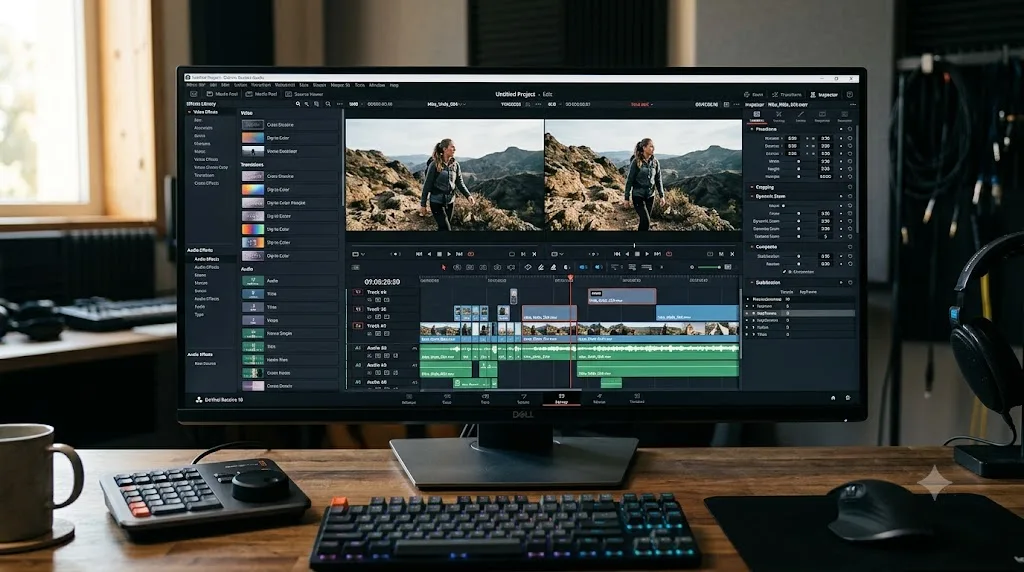Open the Tools menu in the menu bar
The image size is (1024, 572).
[x=360, y=85]
